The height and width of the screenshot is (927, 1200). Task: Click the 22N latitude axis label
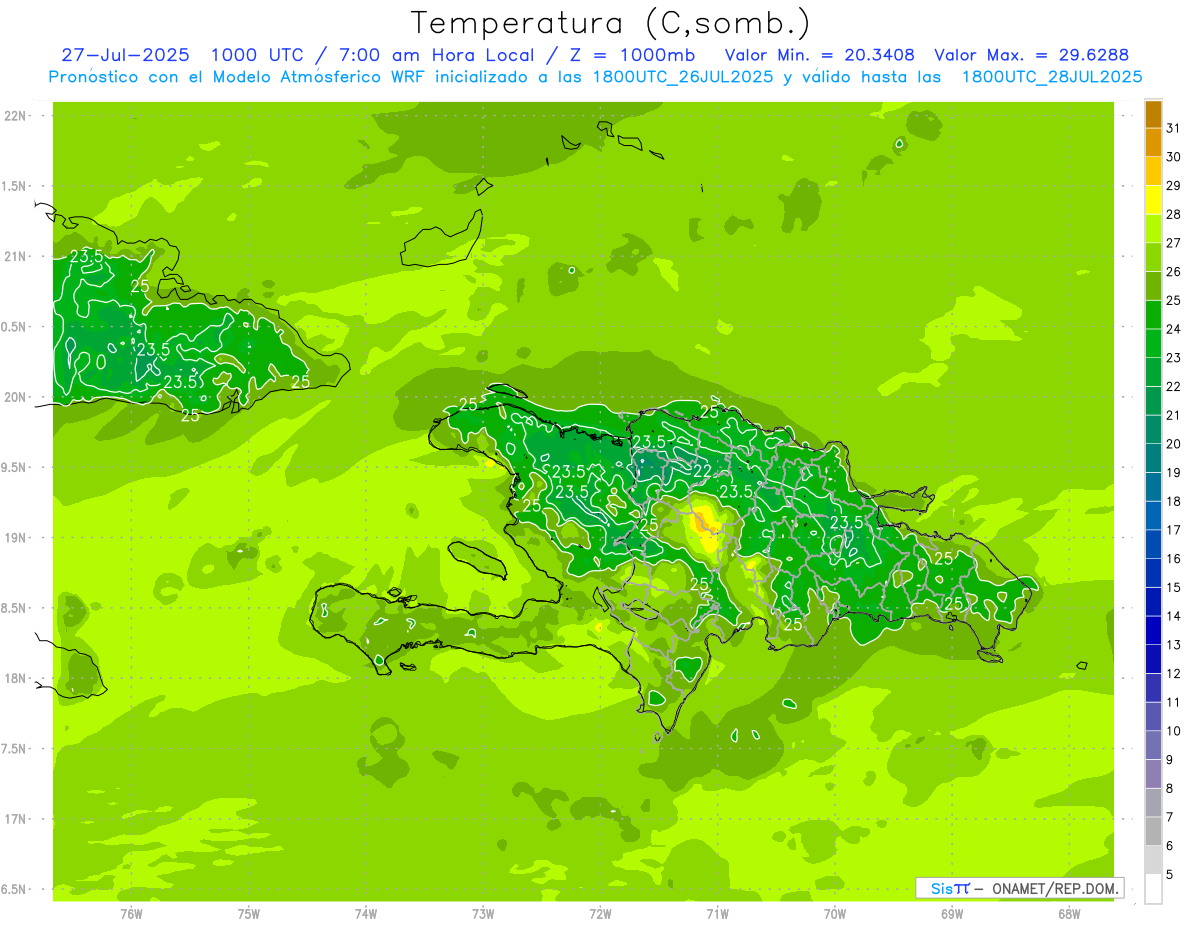pyautogui.click(x=16, y=116)
